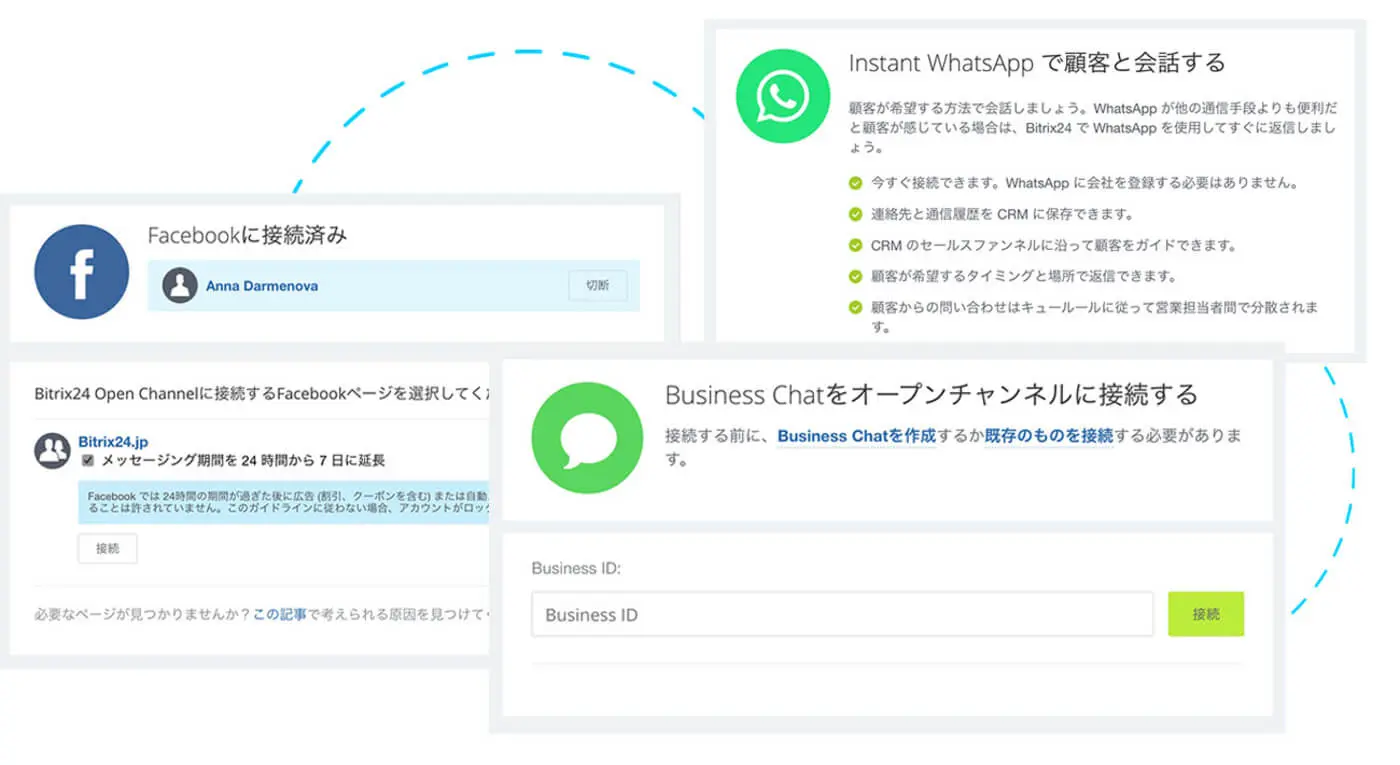Toggle the メッセージング期間 extension checkbox
This screenshot has height=765, width=1400.
pos(88,461)
